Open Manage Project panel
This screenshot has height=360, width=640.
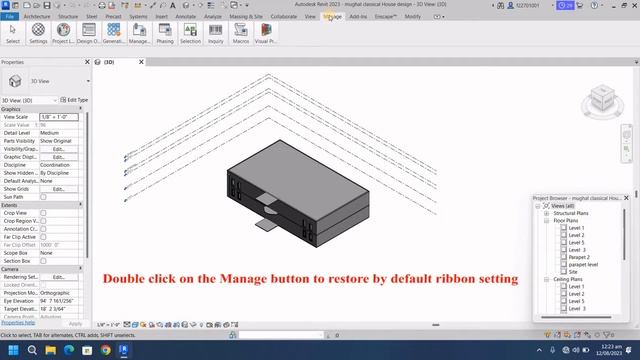(139, 33)
